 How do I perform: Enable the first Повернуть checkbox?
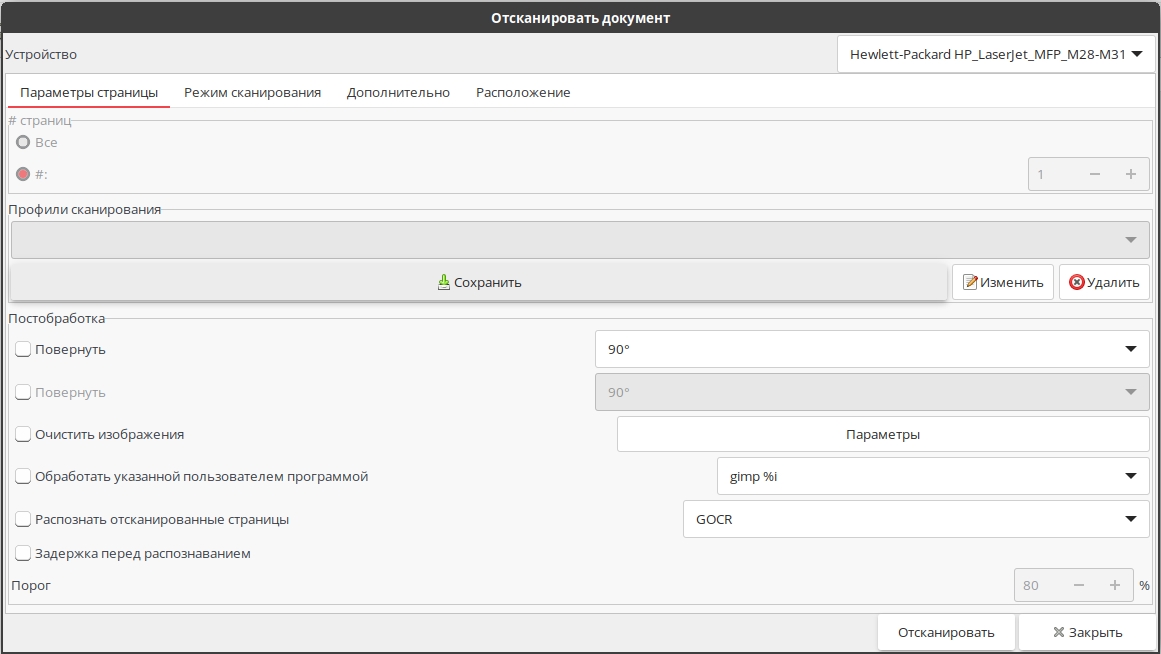coord(23,350)
